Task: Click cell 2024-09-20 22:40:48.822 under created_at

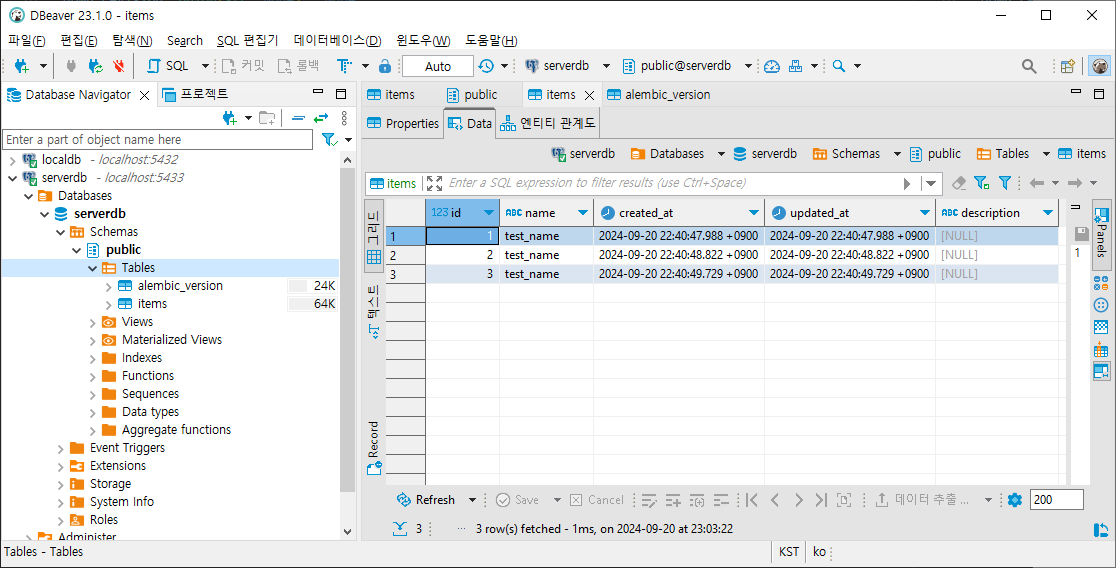Action: point(678,255)
